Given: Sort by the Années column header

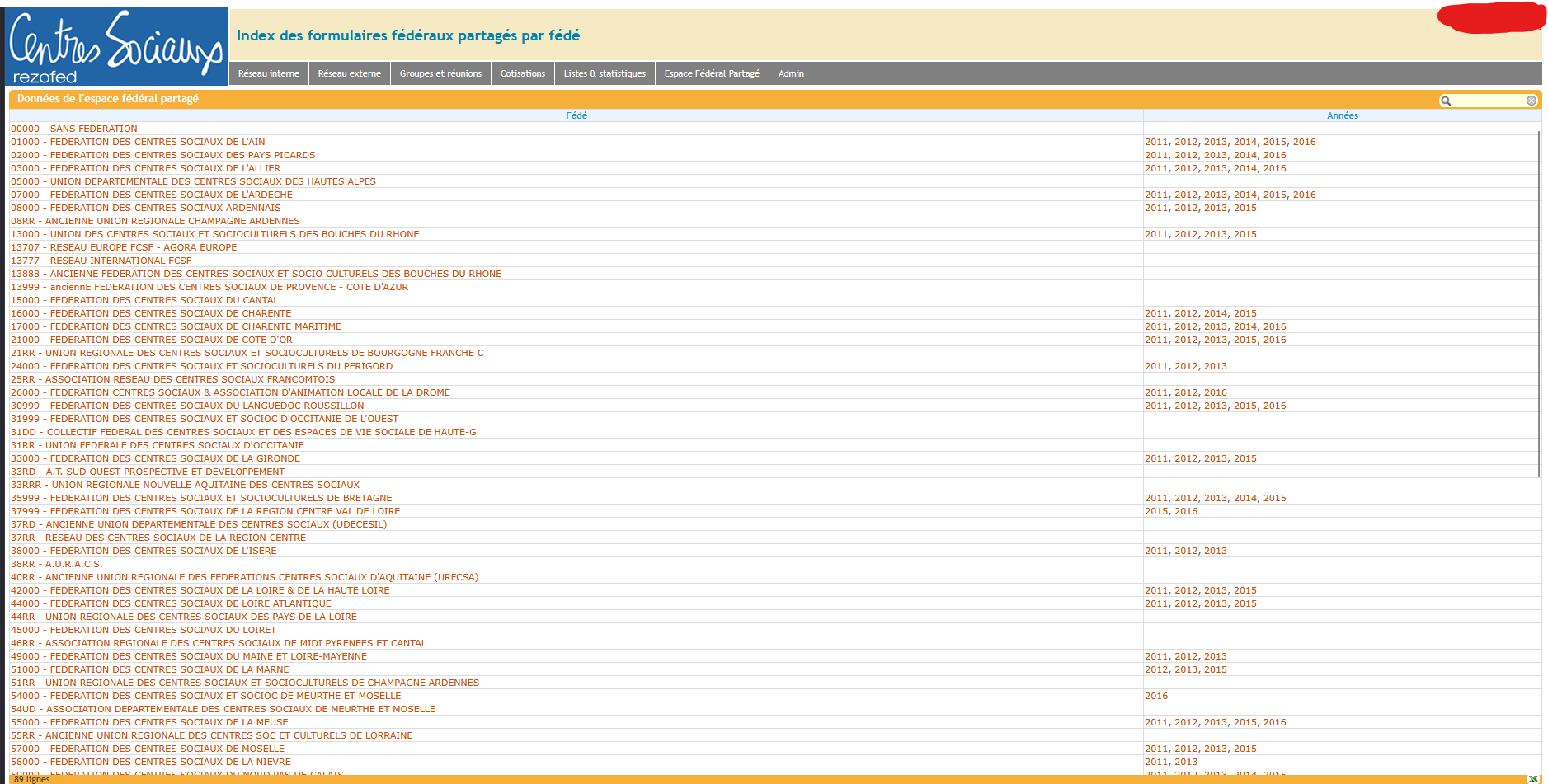Looking at the screenshot, I should 1342,115.
